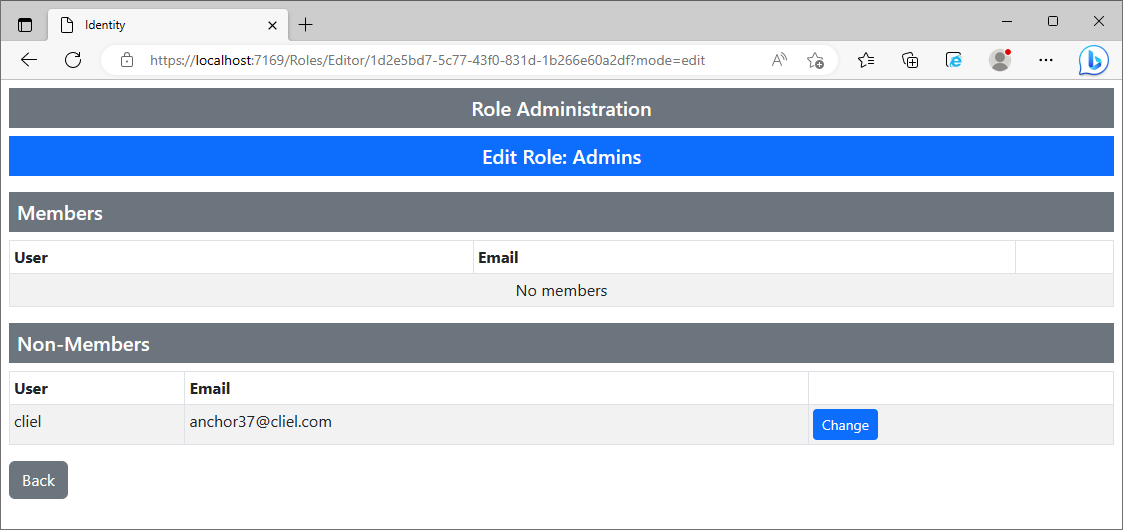Open the Read aloud icon

(x=779, y=60)
